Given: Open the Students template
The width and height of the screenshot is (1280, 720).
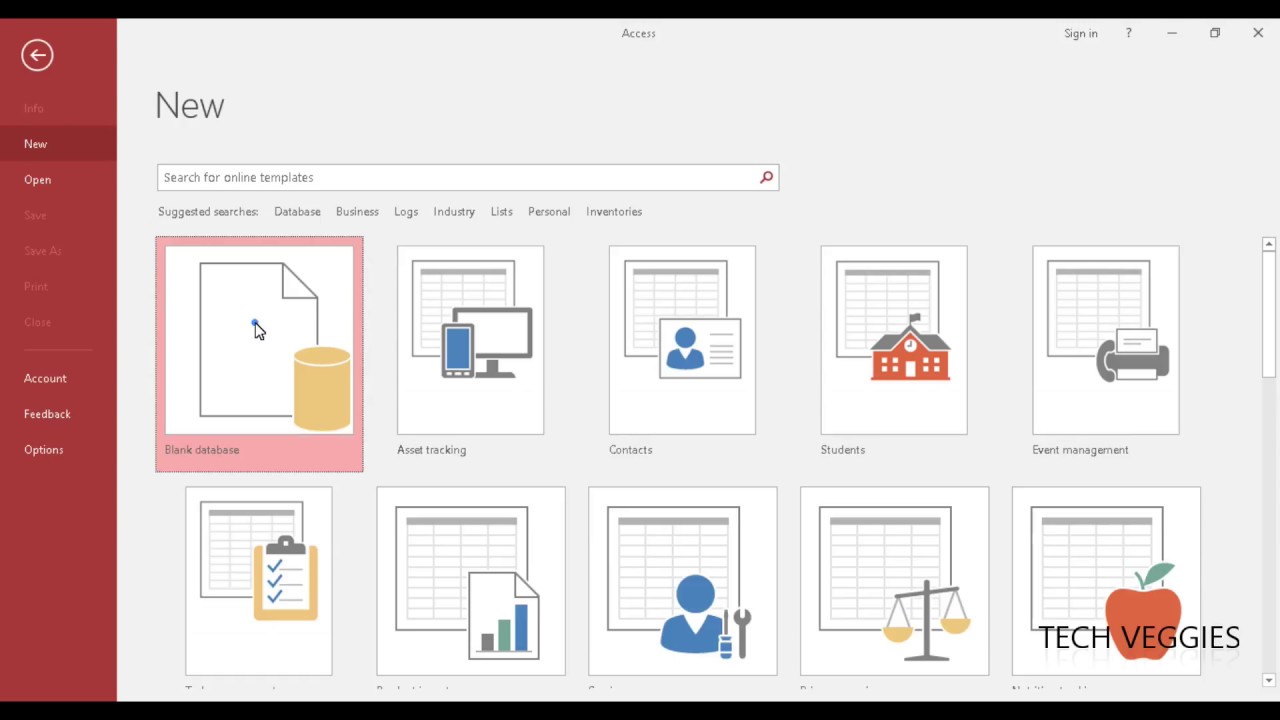Looking at the screenshot, I should click(x=894, y=340).
